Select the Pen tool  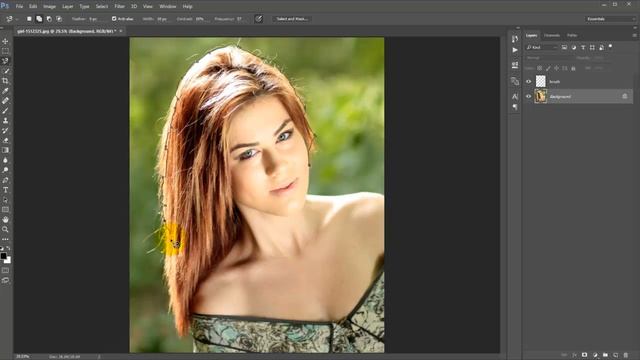coord(5,180)
